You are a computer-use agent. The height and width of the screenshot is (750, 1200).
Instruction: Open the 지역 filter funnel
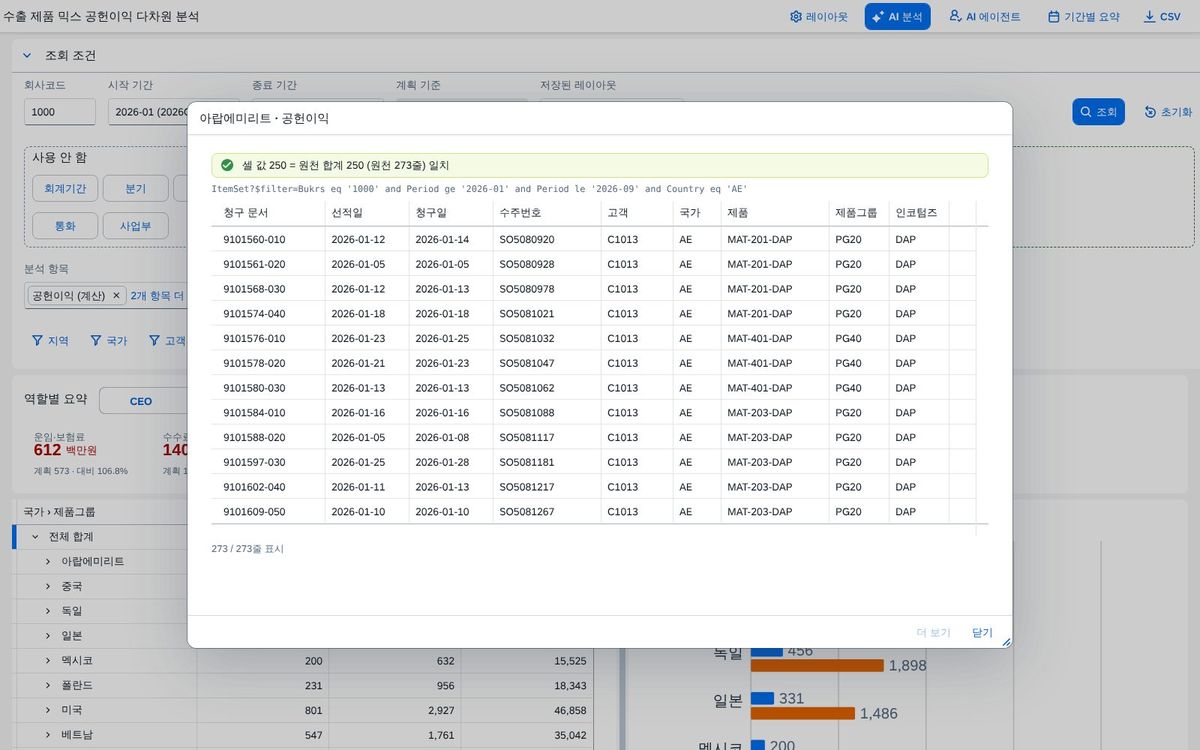click(x=50, y=341)
